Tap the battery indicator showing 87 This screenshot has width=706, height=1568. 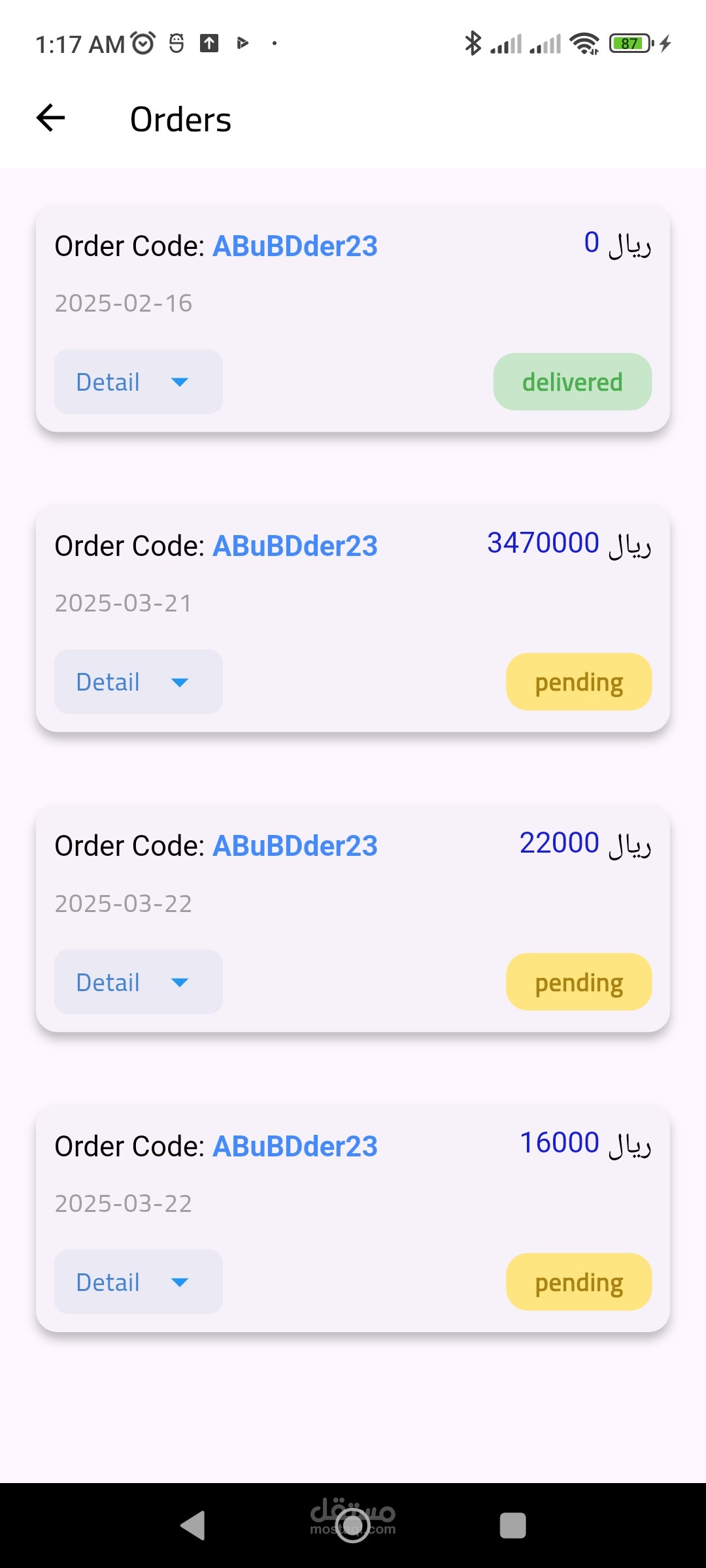pyautogui.click(x=630, y=44)
